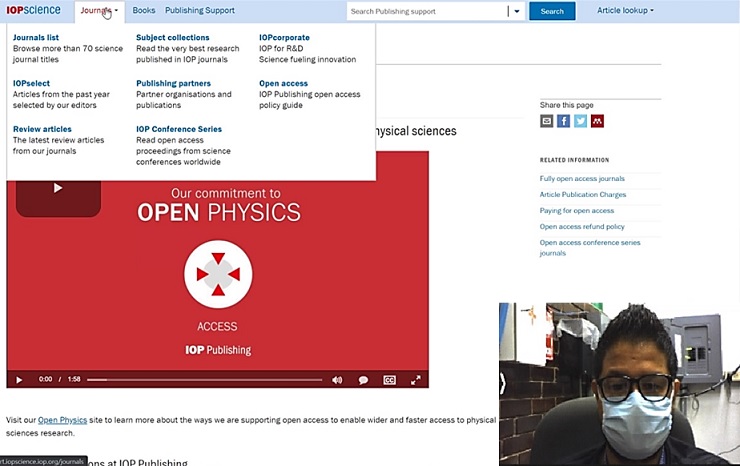Open video transcript speech bubble
Screen dimensions: 740x466
pos(363,380)
